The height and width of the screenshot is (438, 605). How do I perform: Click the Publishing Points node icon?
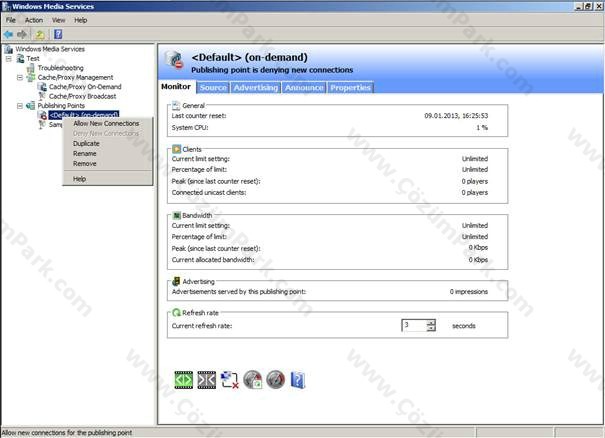31,106
